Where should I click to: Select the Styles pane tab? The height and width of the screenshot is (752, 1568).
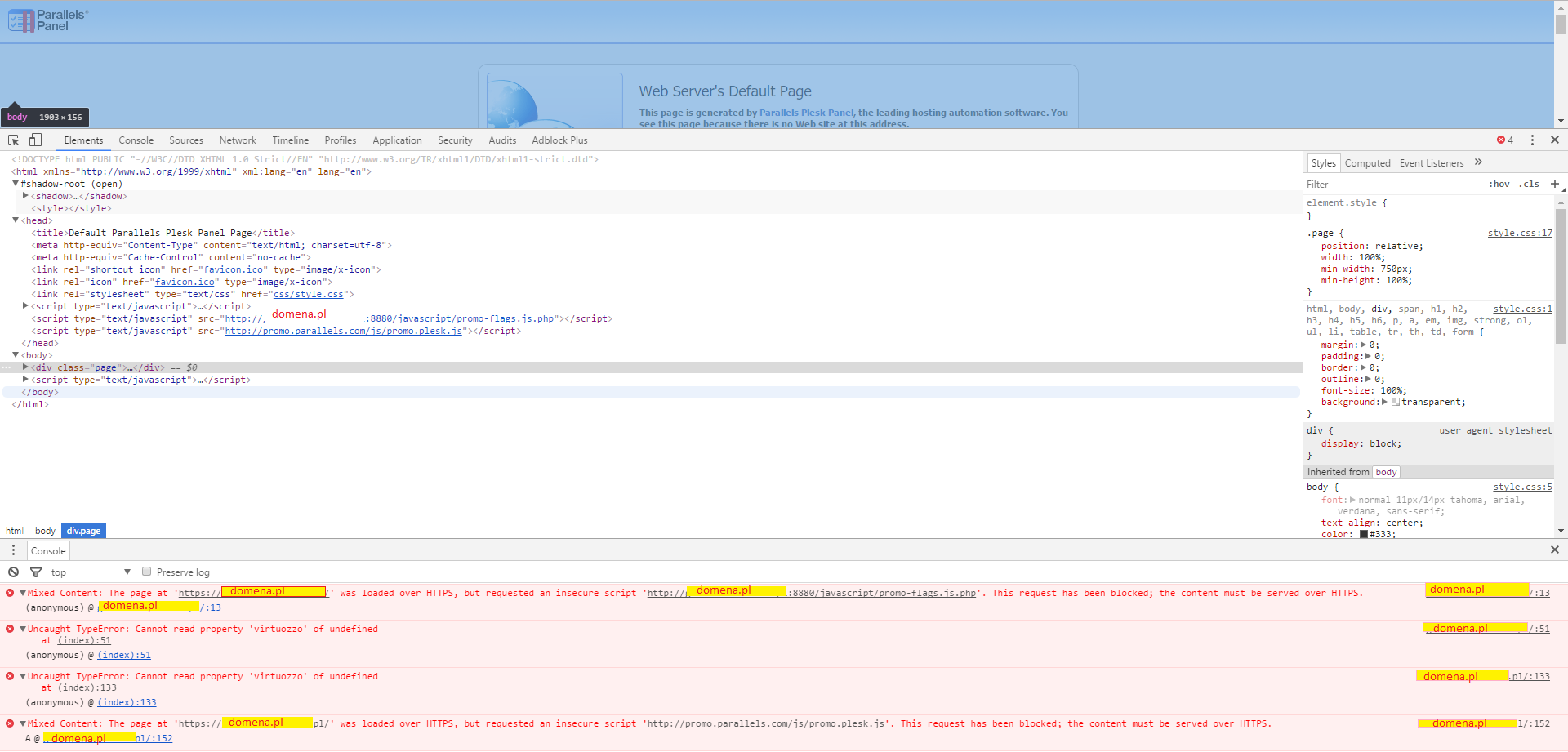pyautogui.click(x=1323, y=163)
